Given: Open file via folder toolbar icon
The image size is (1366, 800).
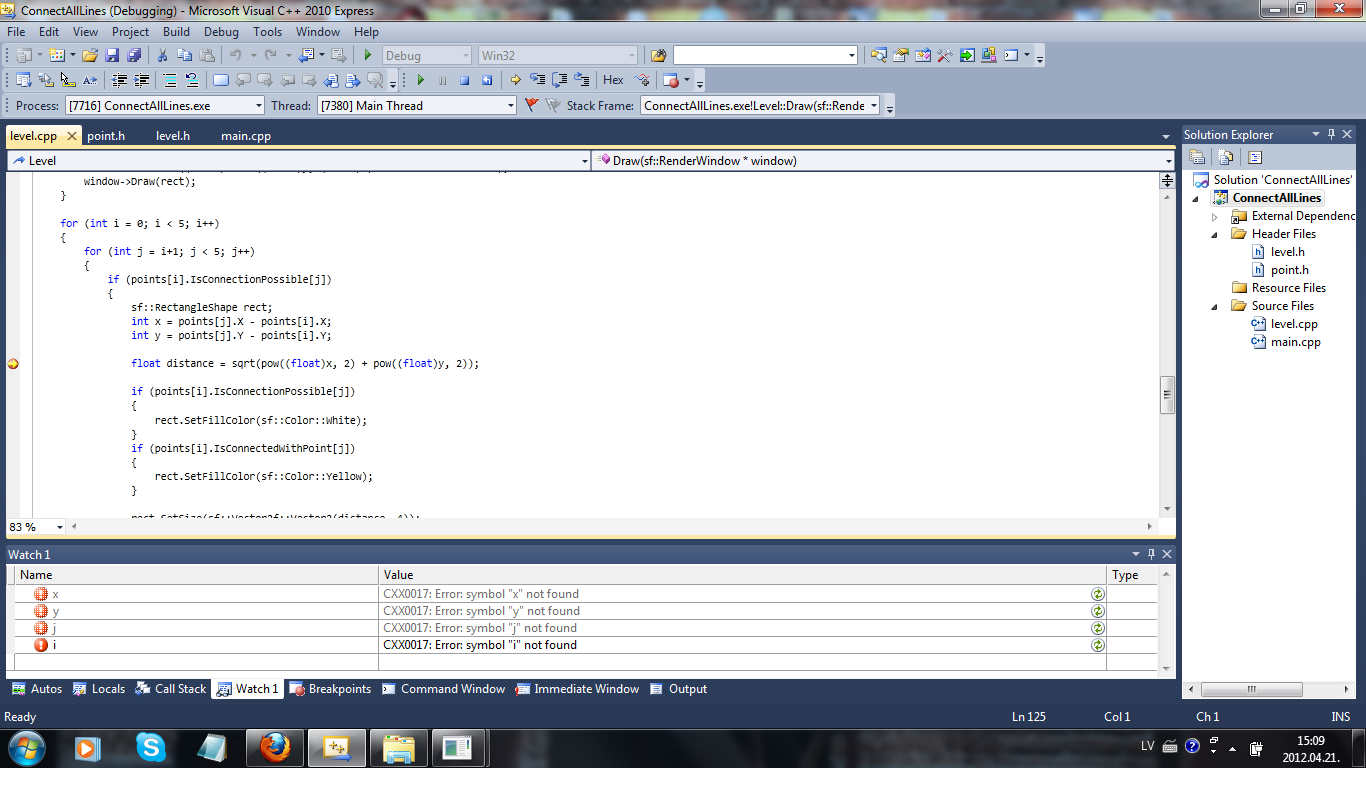Looking at the screenshot, I should [x=90, y=55].
